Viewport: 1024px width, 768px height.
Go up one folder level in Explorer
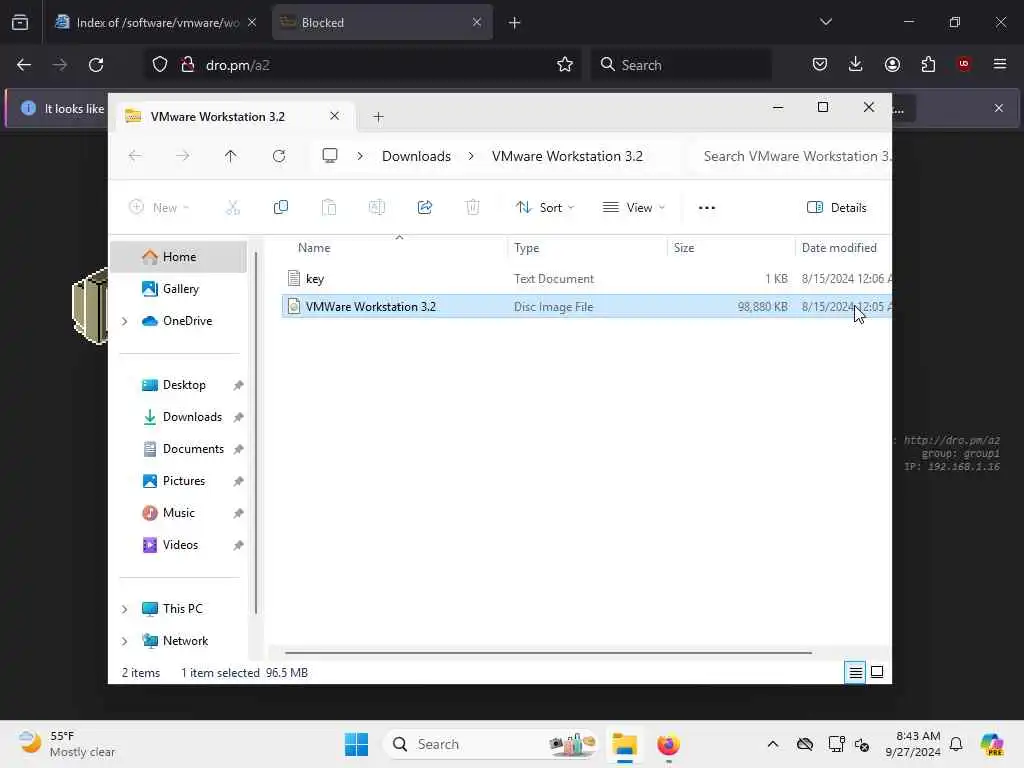[x=231, y=156]
